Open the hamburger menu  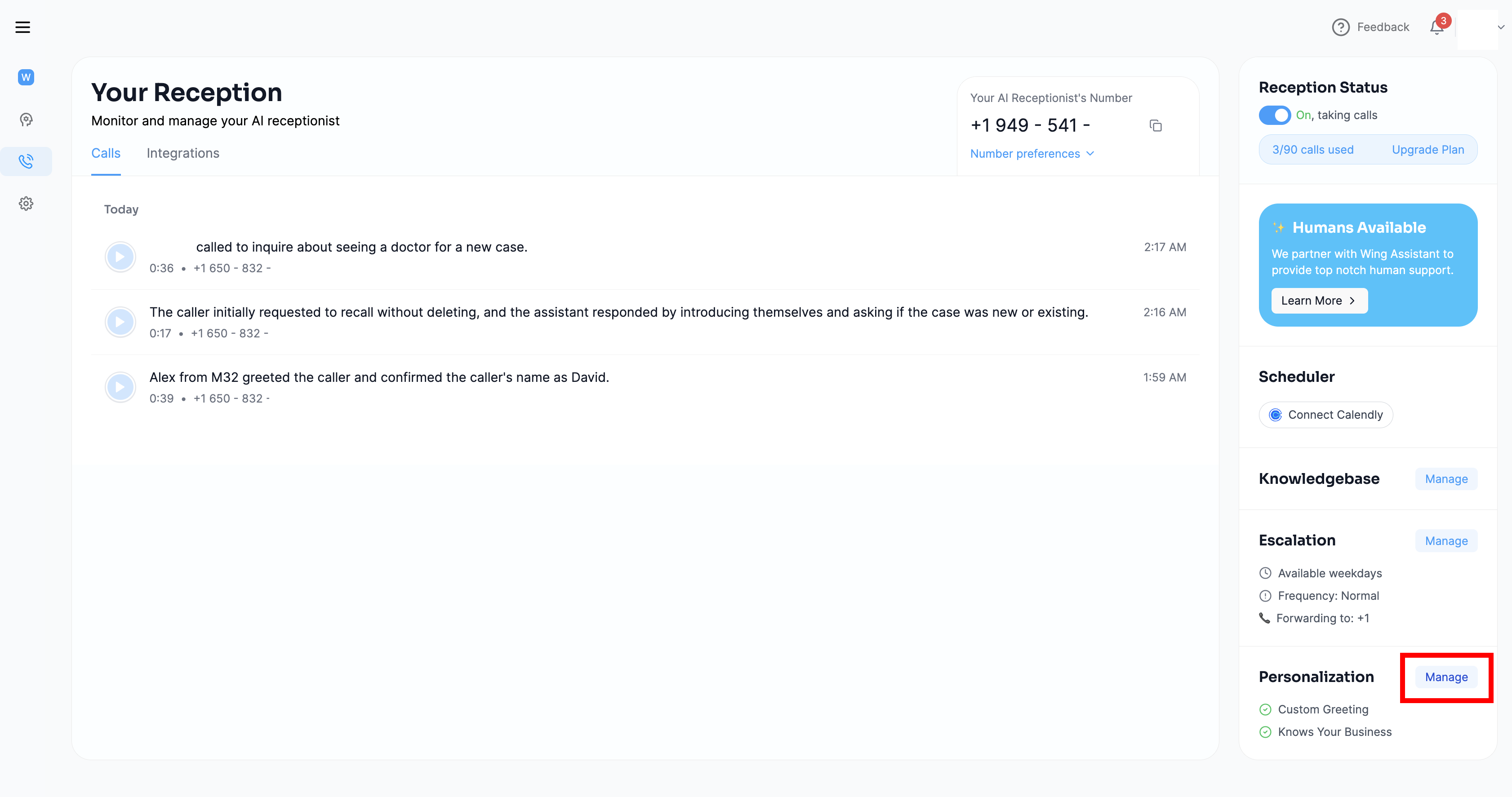coord(23,27)
